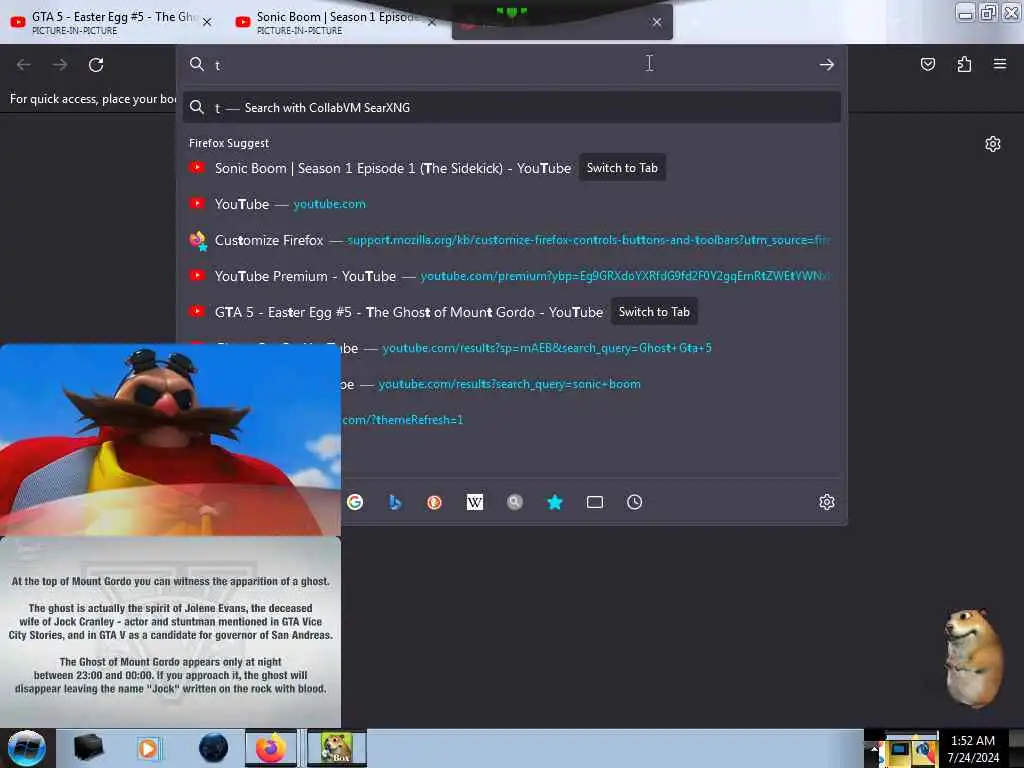Image resolution: width=1024 pixels, height=768 pixels.
Task: Switch to Tab for Sonic Boom episode
Action: pos(622,168)
